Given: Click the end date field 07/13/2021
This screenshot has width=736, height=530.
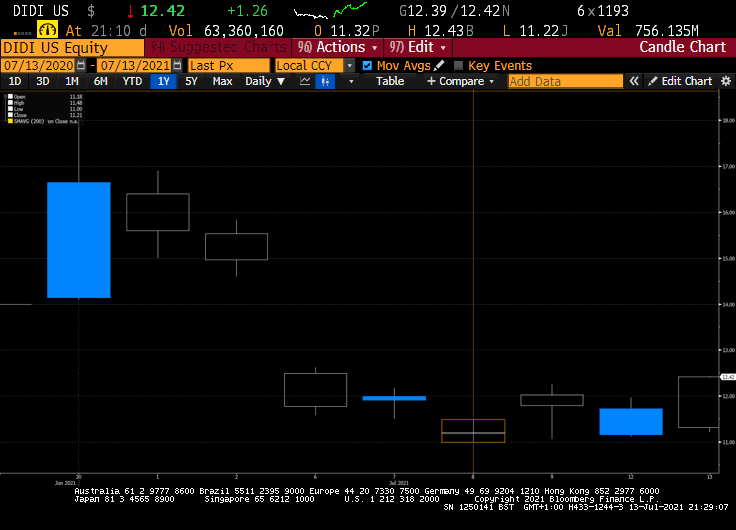Looking at the screenshot, I should [135, 65].
